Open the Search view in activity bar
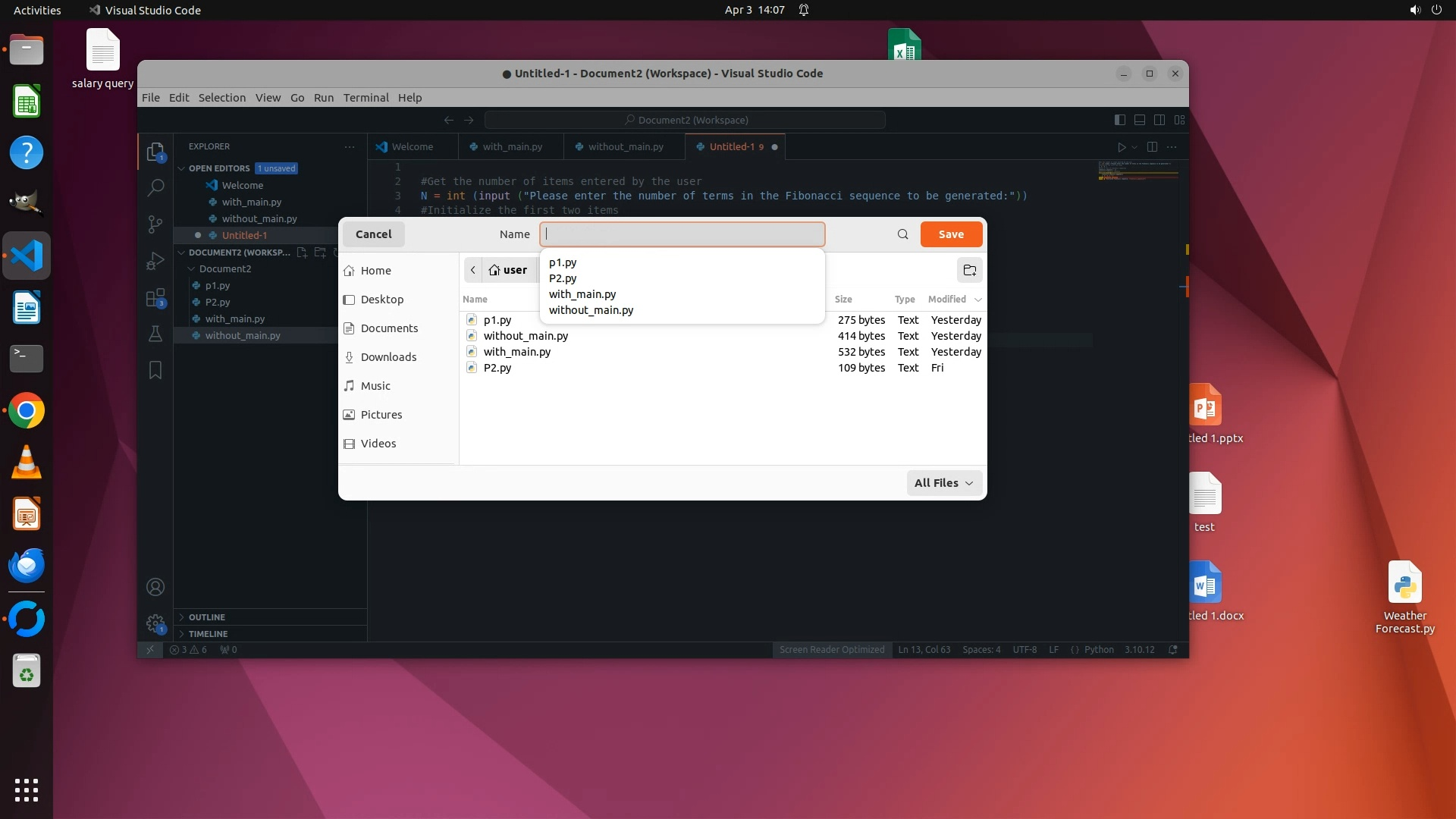Image resolution: width=1456 pixels, height=819 pixels. pyautogui.click(x=155, y=187)
